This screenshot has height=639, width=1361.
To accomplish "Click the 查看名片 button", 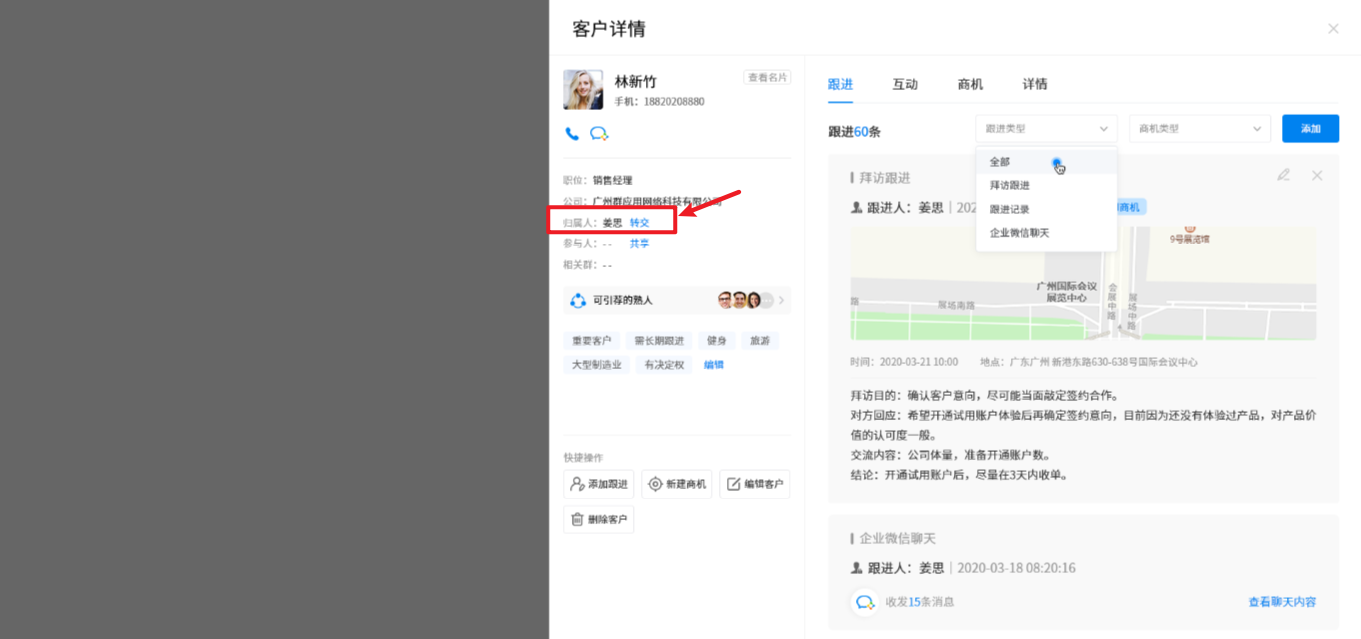I will tap(767, 78).
